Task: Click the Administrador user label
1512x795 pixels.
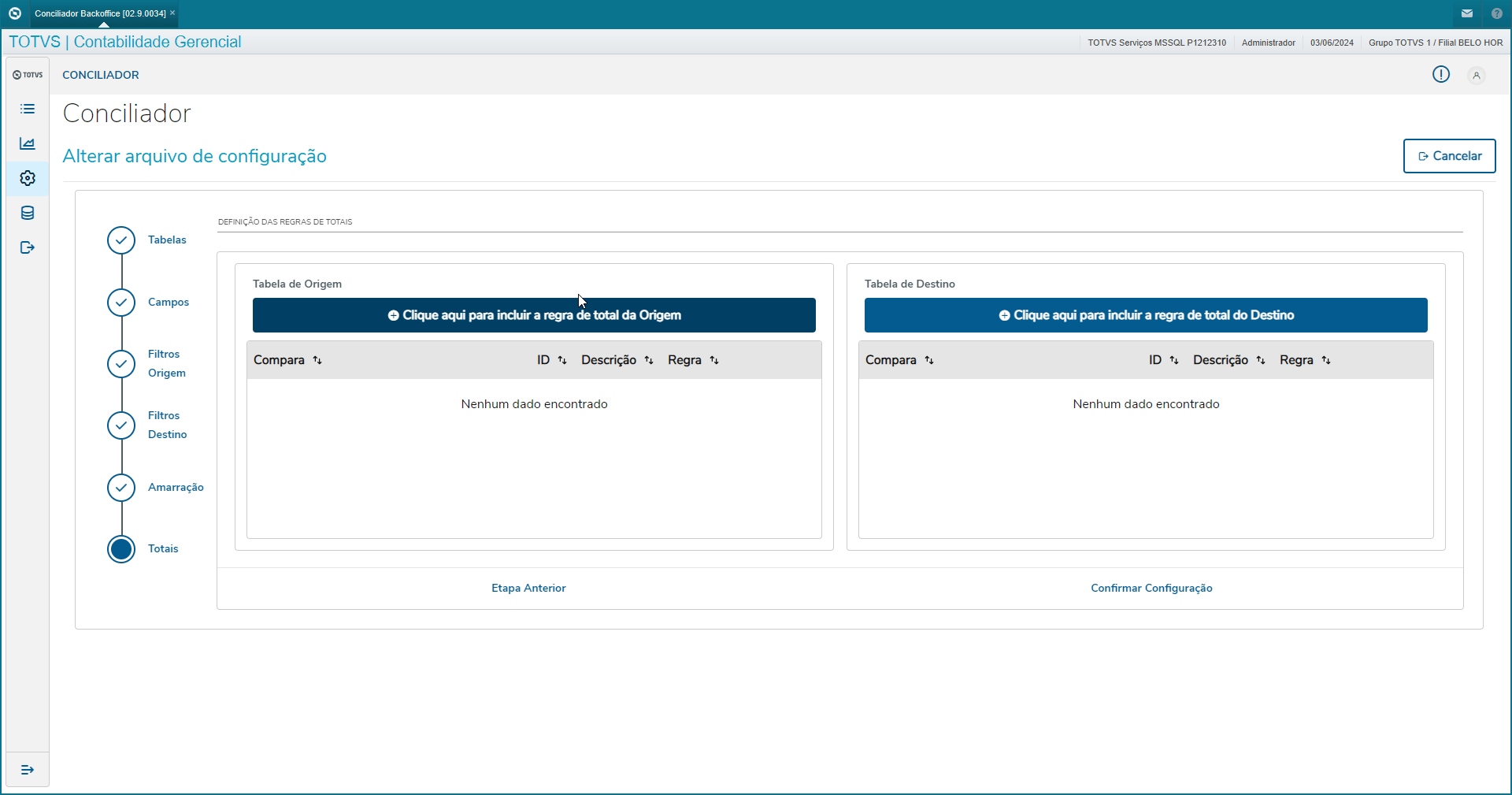Action: (1269, 43)
